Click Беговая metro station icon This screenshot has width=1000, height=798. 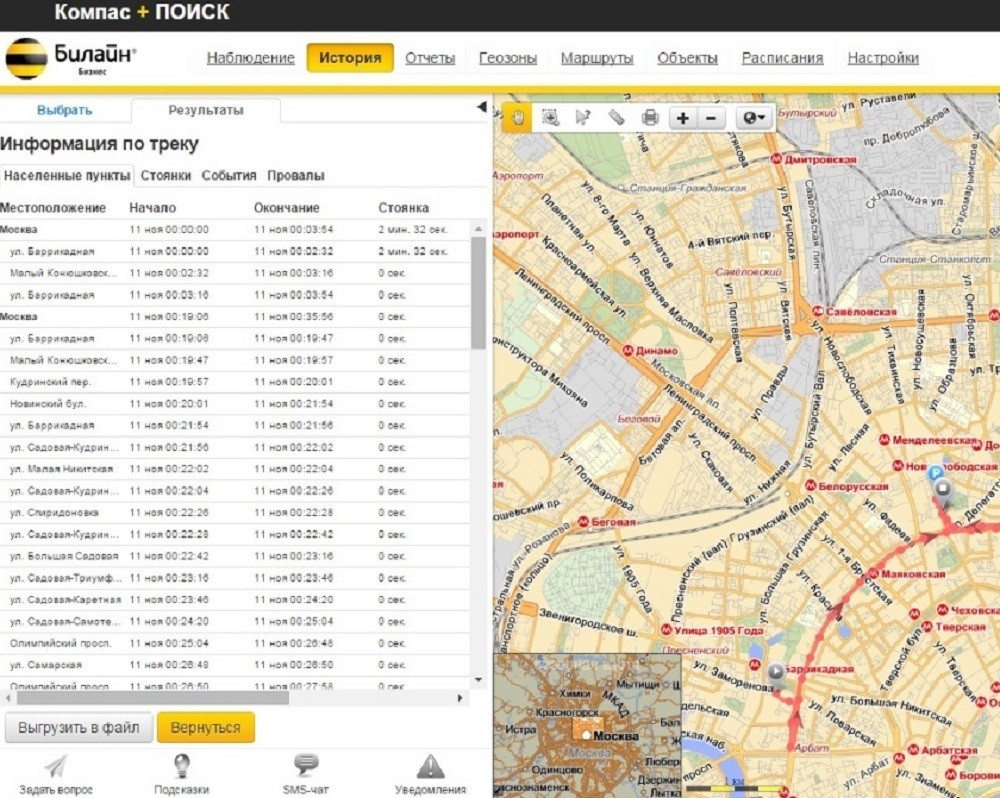(x=583, y=521)
